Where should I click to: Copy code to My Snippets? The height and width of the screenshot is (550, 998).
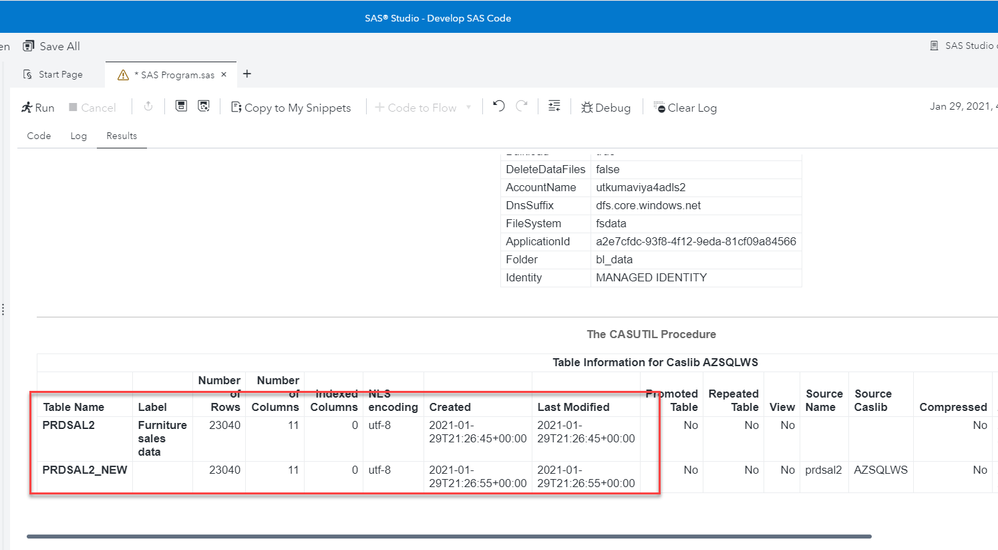point(291,107)
